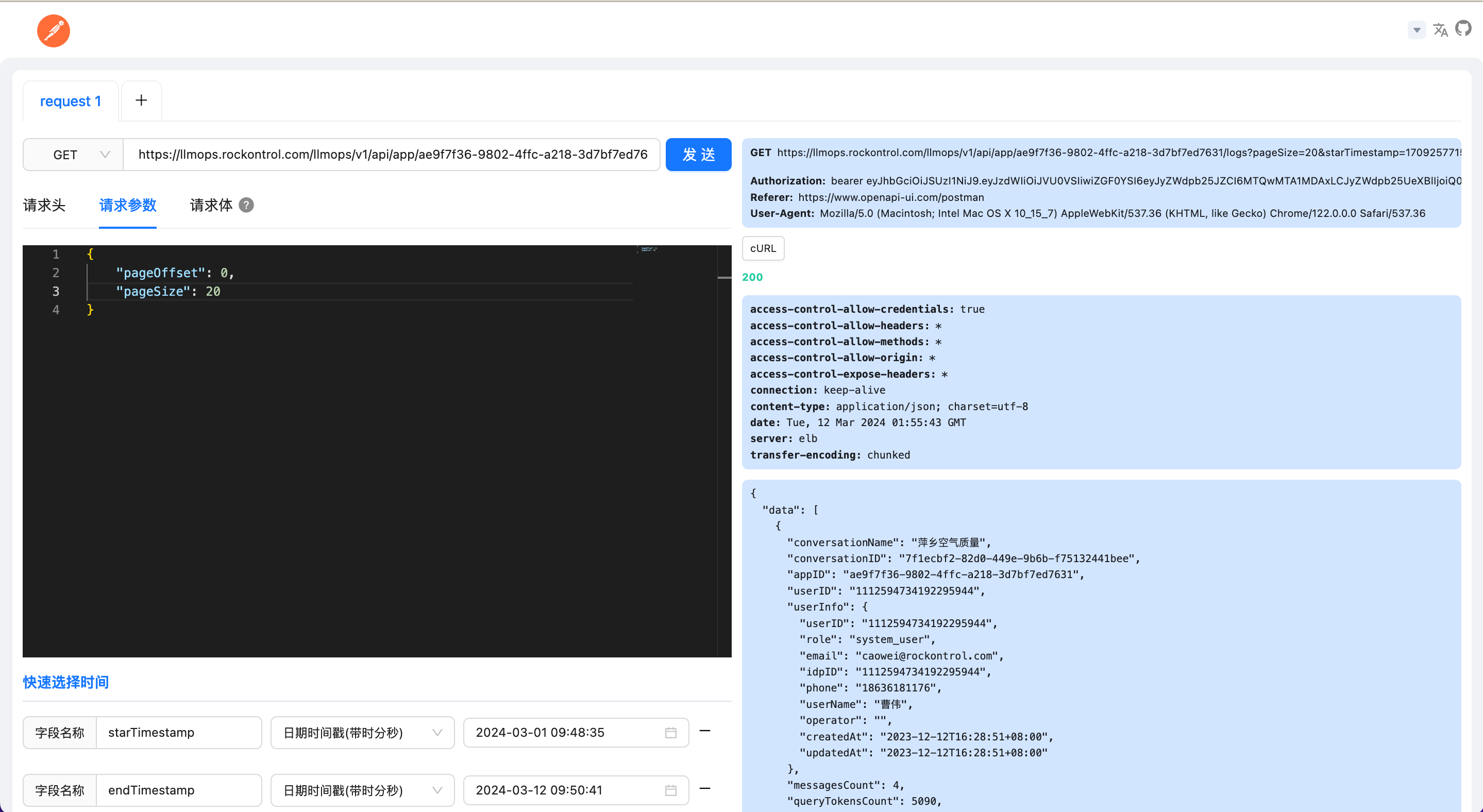Switch to the 请求头 tab
The height and width of the screenshot is (812, 1483).
coord(44,206)
